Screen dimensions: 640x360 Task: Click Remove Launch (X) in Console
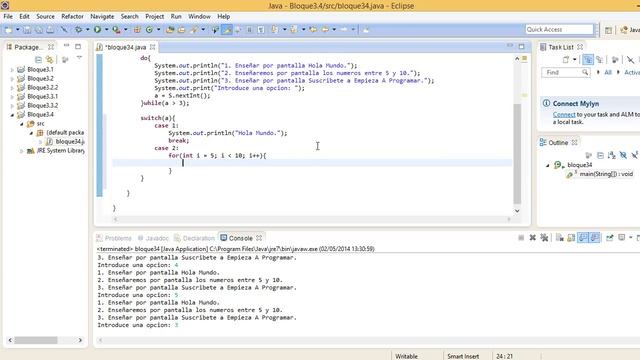pos(532,238)
